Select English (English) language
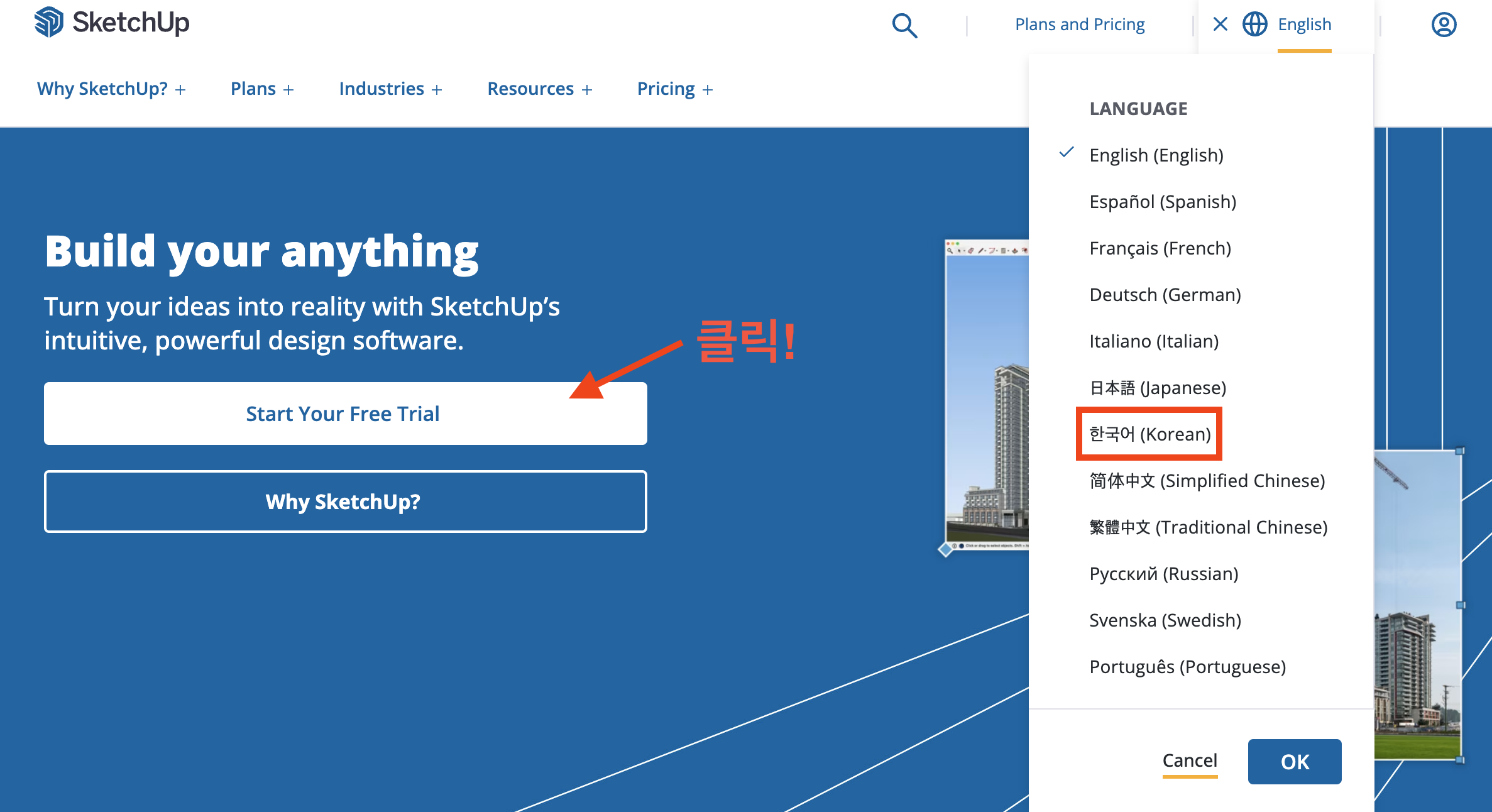Viewport: 1492px width, 812px height. (1156, 155)
